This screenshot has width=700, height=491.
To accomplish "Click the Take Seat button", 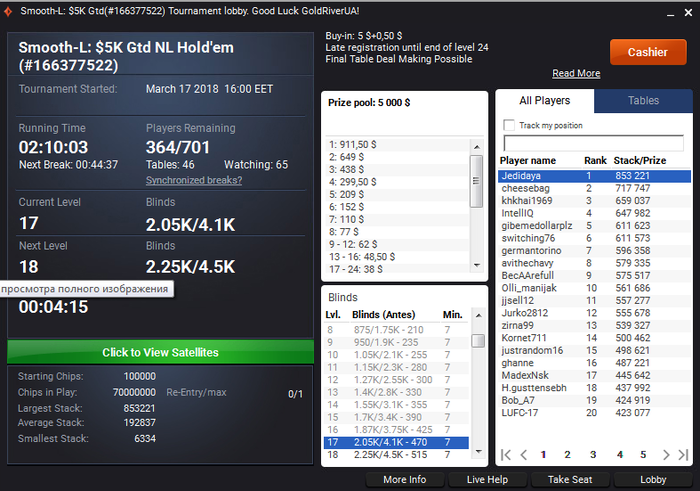I will click(570, 479).
